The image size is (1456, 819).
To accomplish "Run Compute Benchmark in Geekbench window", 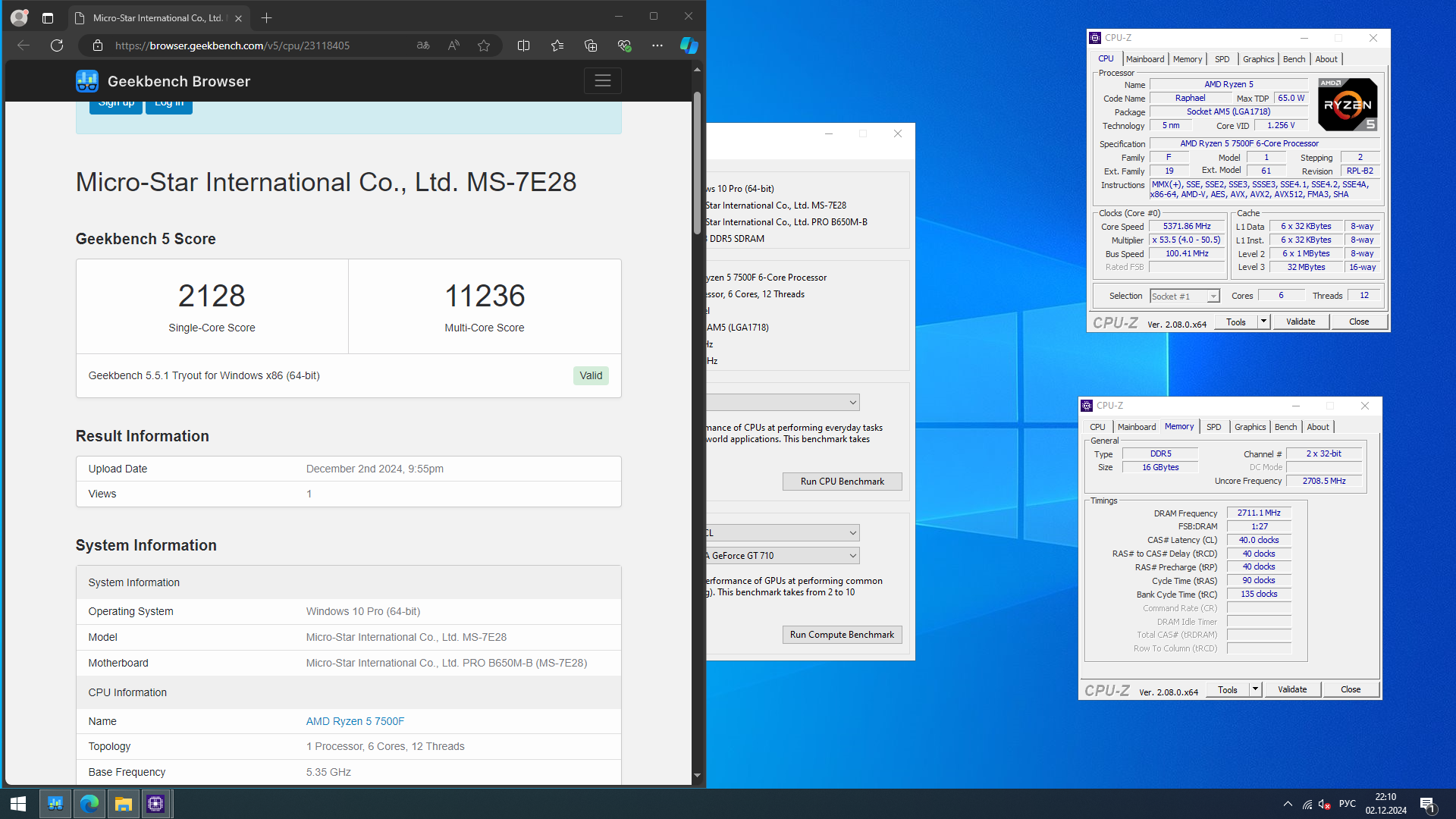I will pos(842,635).
